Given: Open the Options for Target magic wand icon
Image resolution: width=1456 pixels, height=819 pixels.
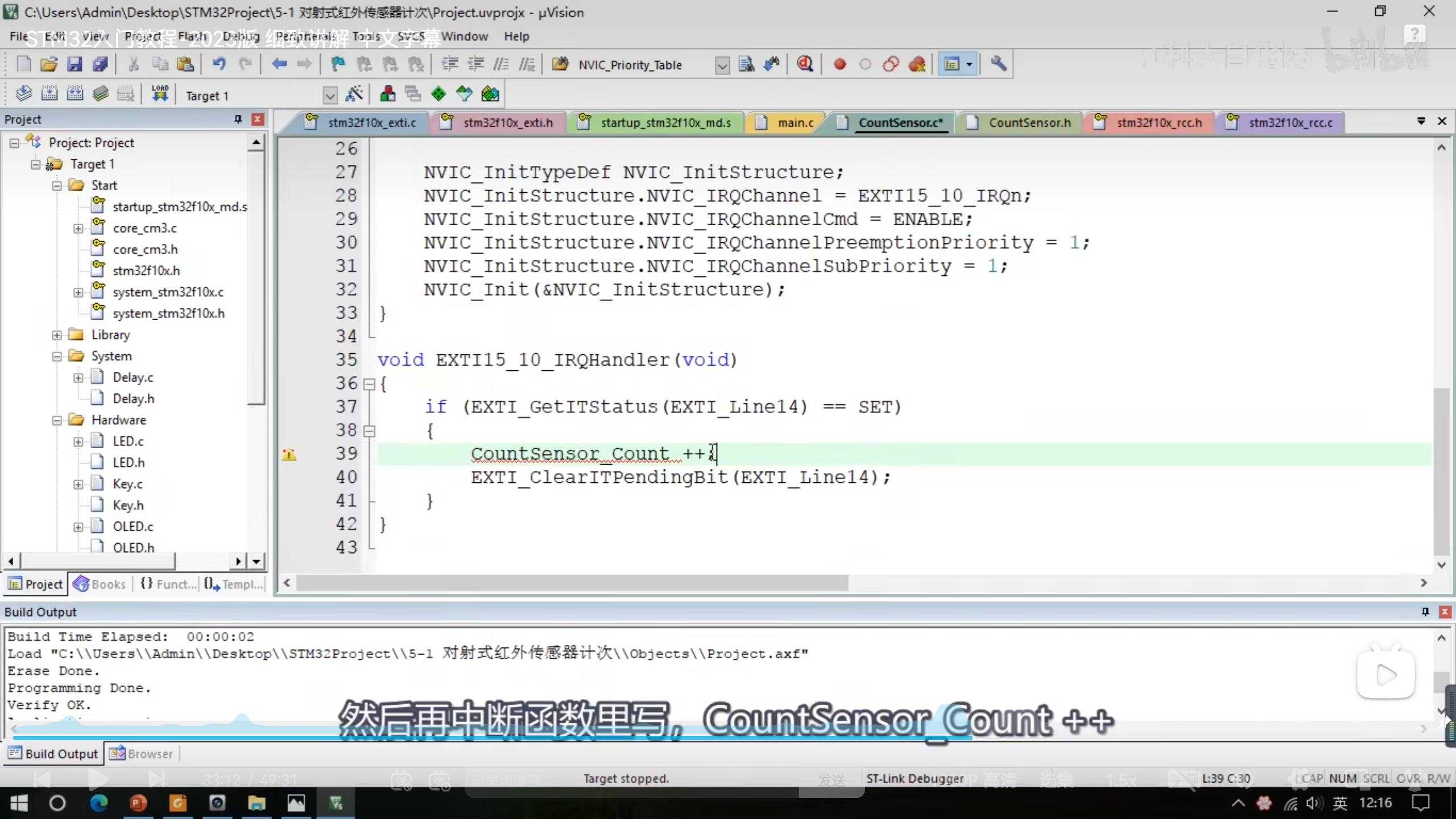Looking at the screenshot, I should (354, 94).
